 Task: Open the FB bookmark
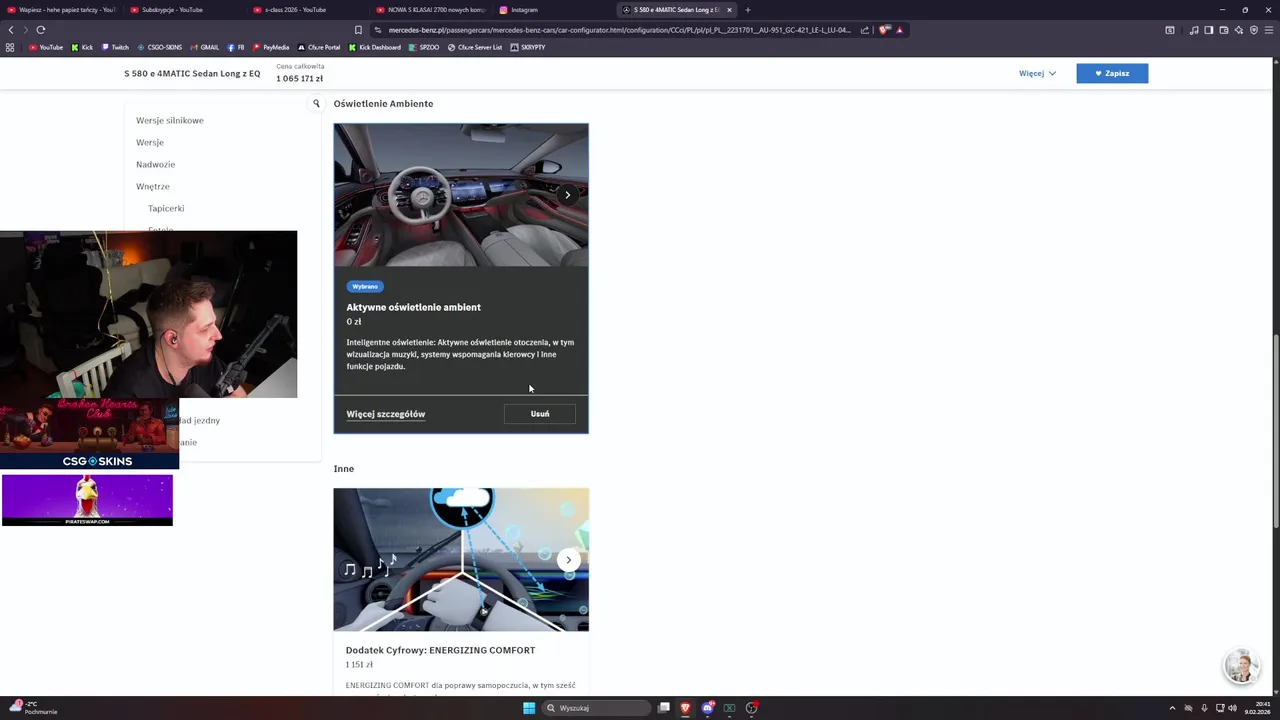pyautogui.click(x=236, y=47)
